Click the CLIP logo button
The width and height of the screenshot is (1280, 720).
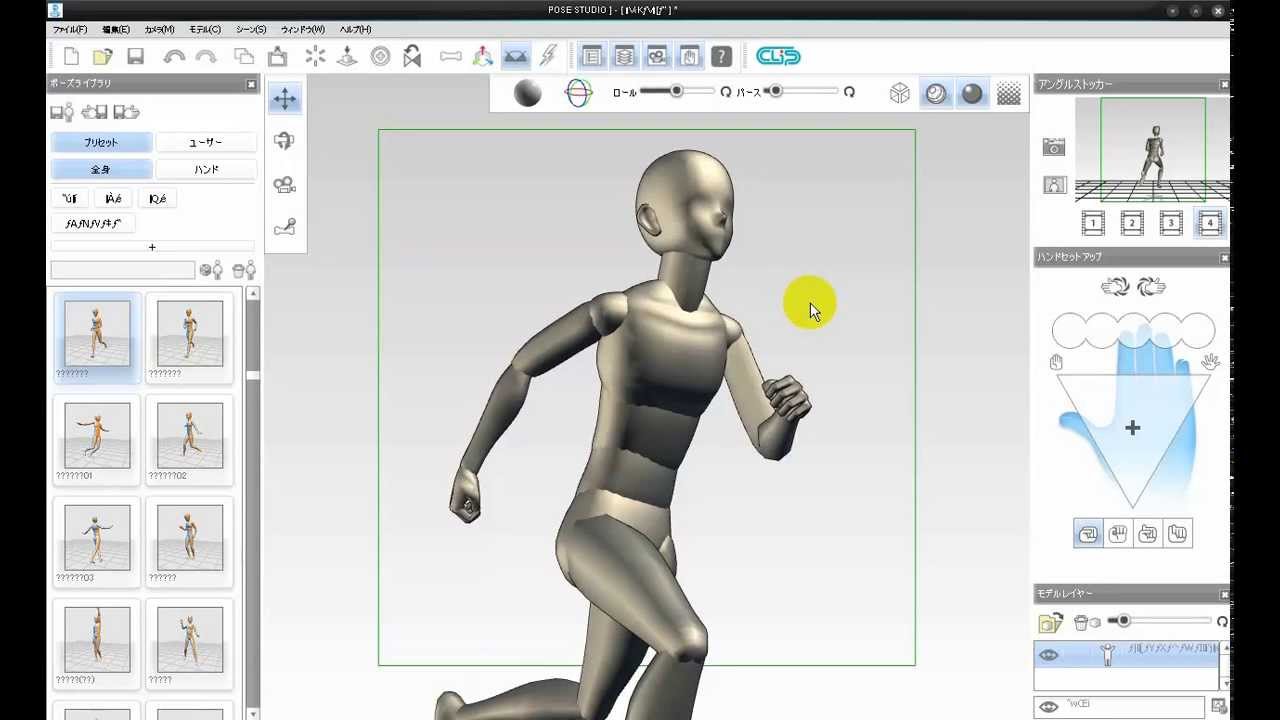coord(778,57)
